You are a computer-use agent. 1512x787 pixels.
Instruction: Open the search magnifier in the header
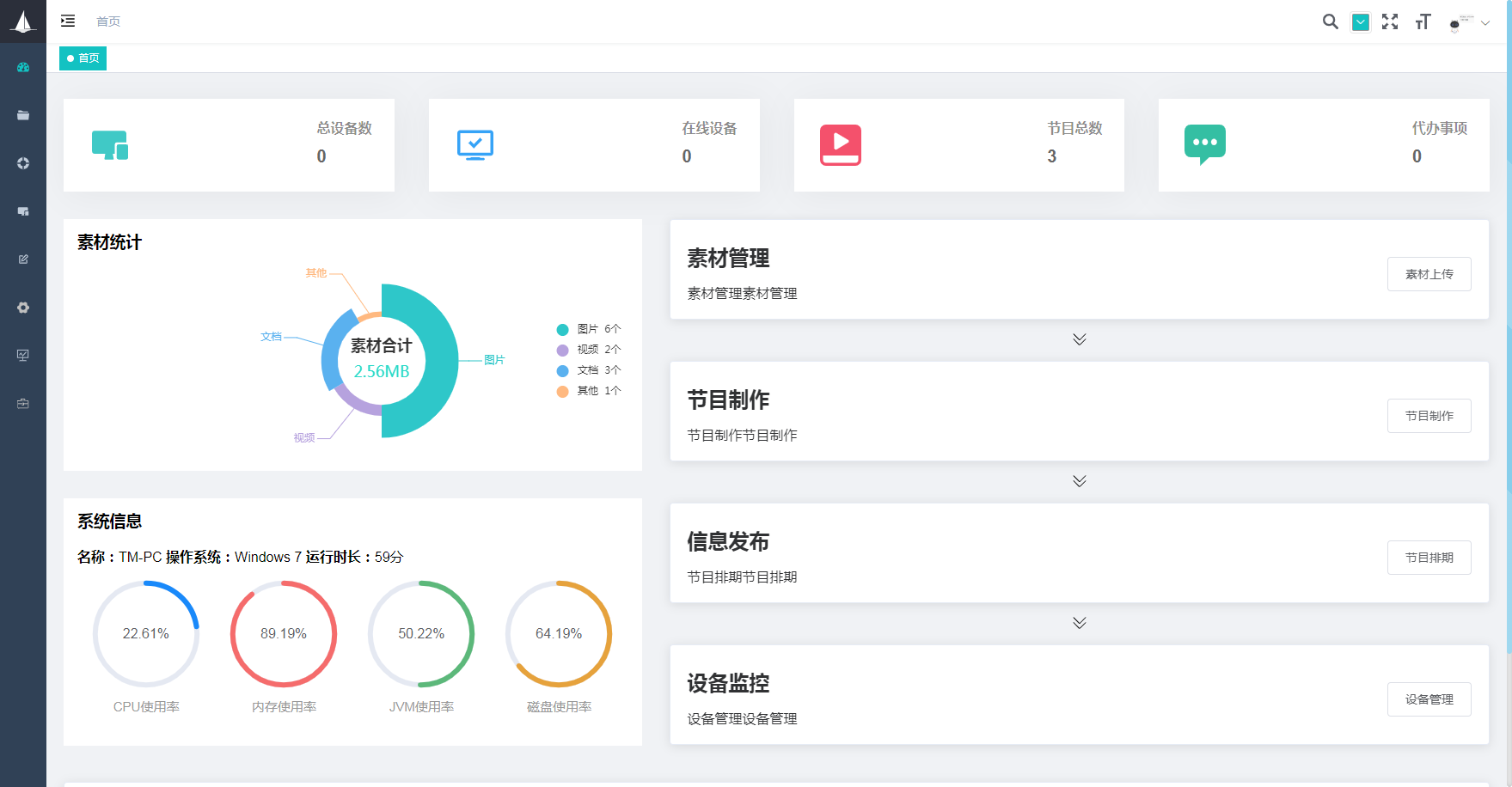[1330, 21]
